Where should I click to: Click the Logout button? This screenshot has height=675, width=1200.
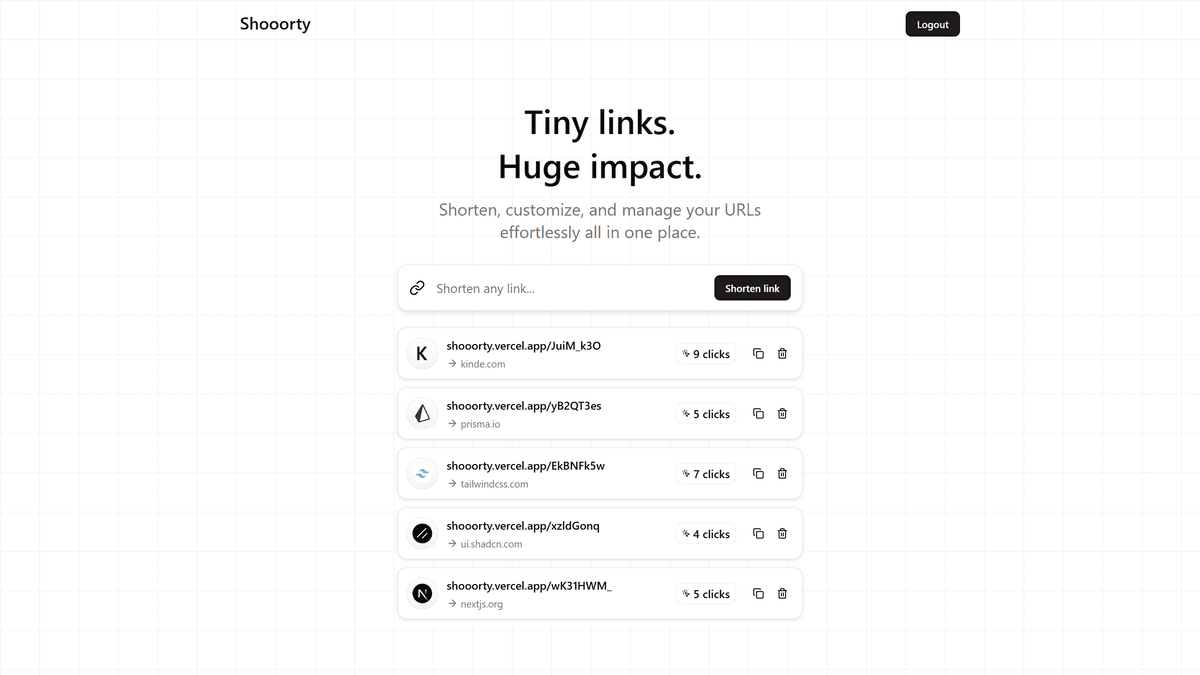(932, 24)
